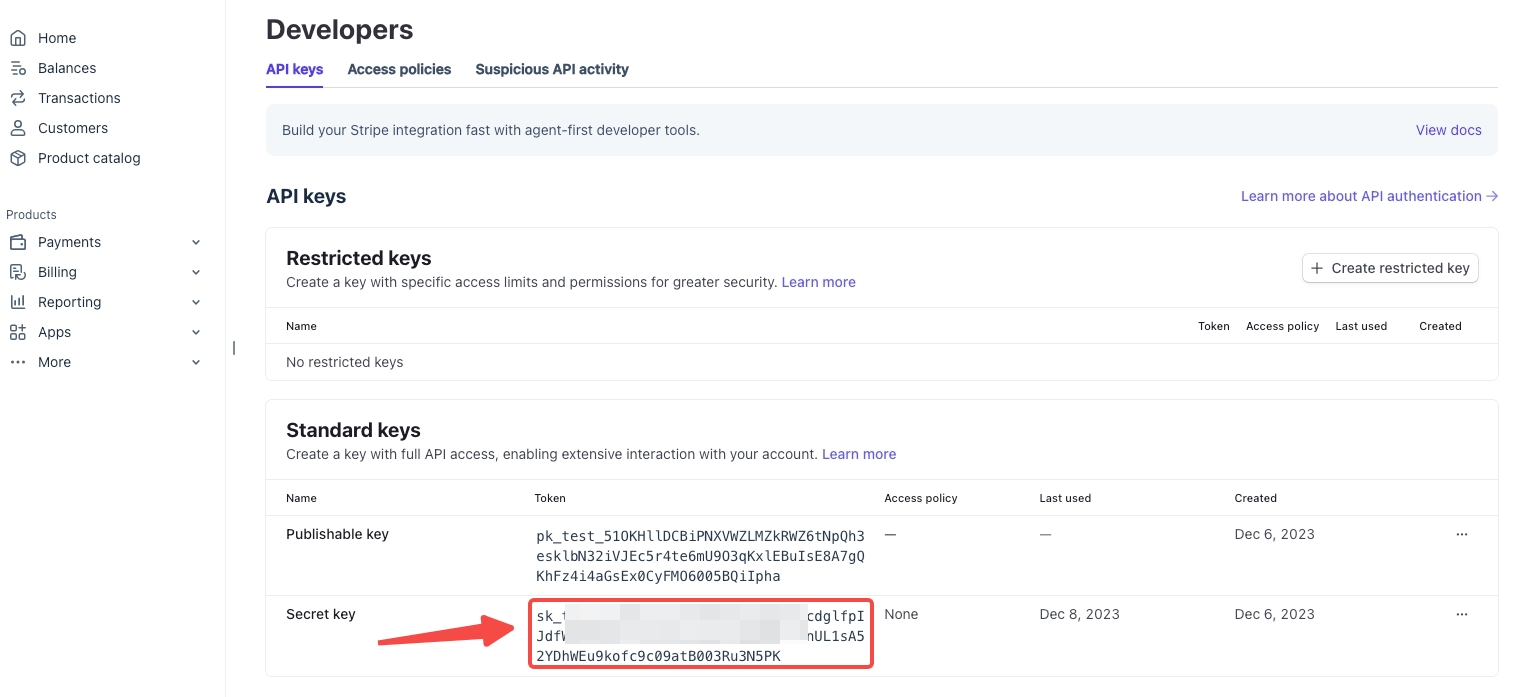Click the Customers person icon
This screenshot has height=697, width=1516.
coord(17,128)
